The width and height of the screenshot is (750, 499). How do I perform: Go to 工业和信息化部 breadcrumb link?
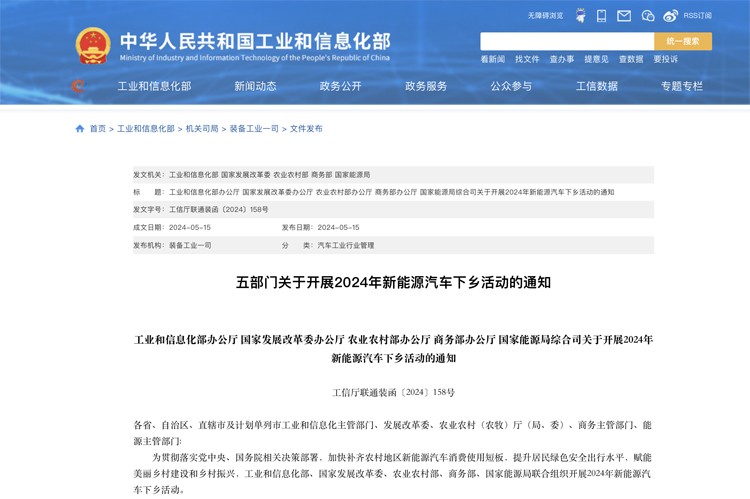click(x=146, y=129)
